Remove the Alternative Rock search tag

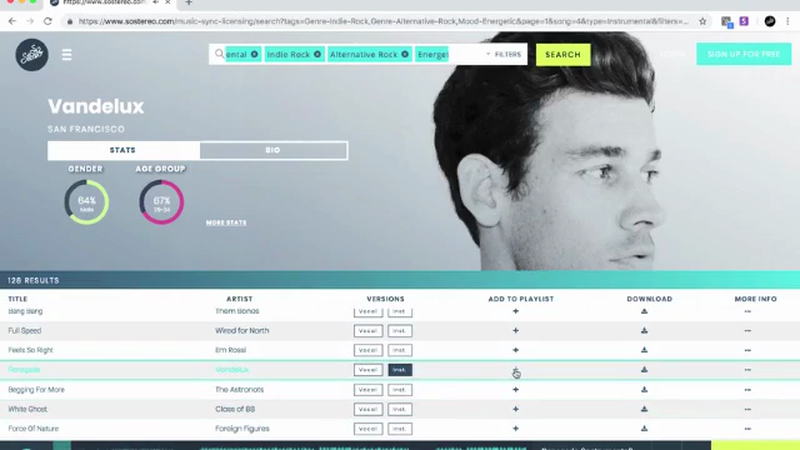[405, 54]
